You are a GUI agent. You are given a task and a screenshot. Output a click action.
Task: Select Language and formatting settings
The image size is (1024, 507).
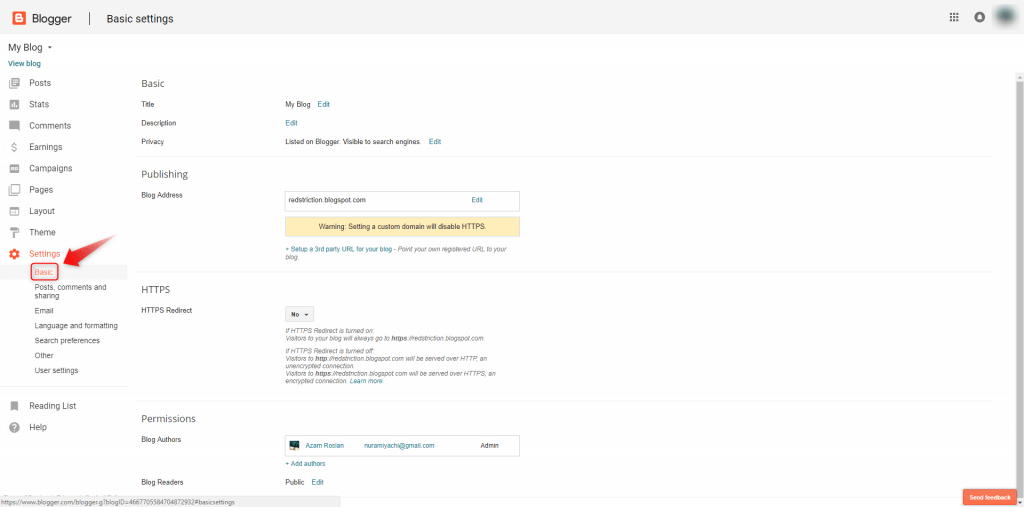tap(76, 325)
